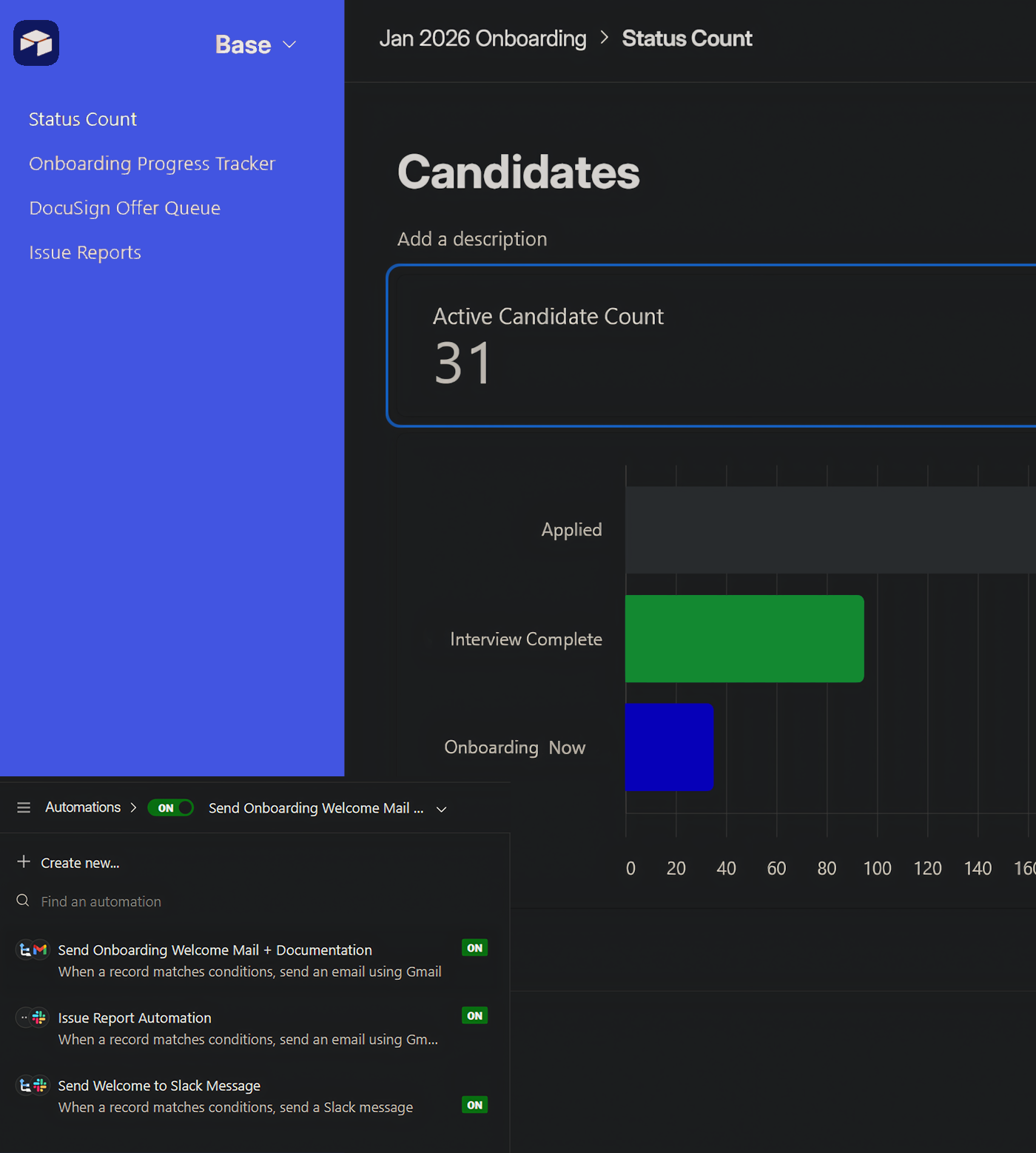Click the Find an automation search field
Image resolution: width=1036 pixels, height=1153 pixels.
(101, 901)
